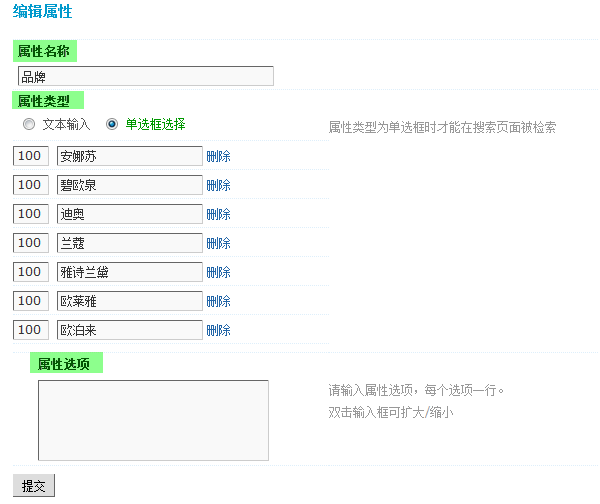
Task: Click the sort order field beside 欧莱雅
Action: click(31, 302)
